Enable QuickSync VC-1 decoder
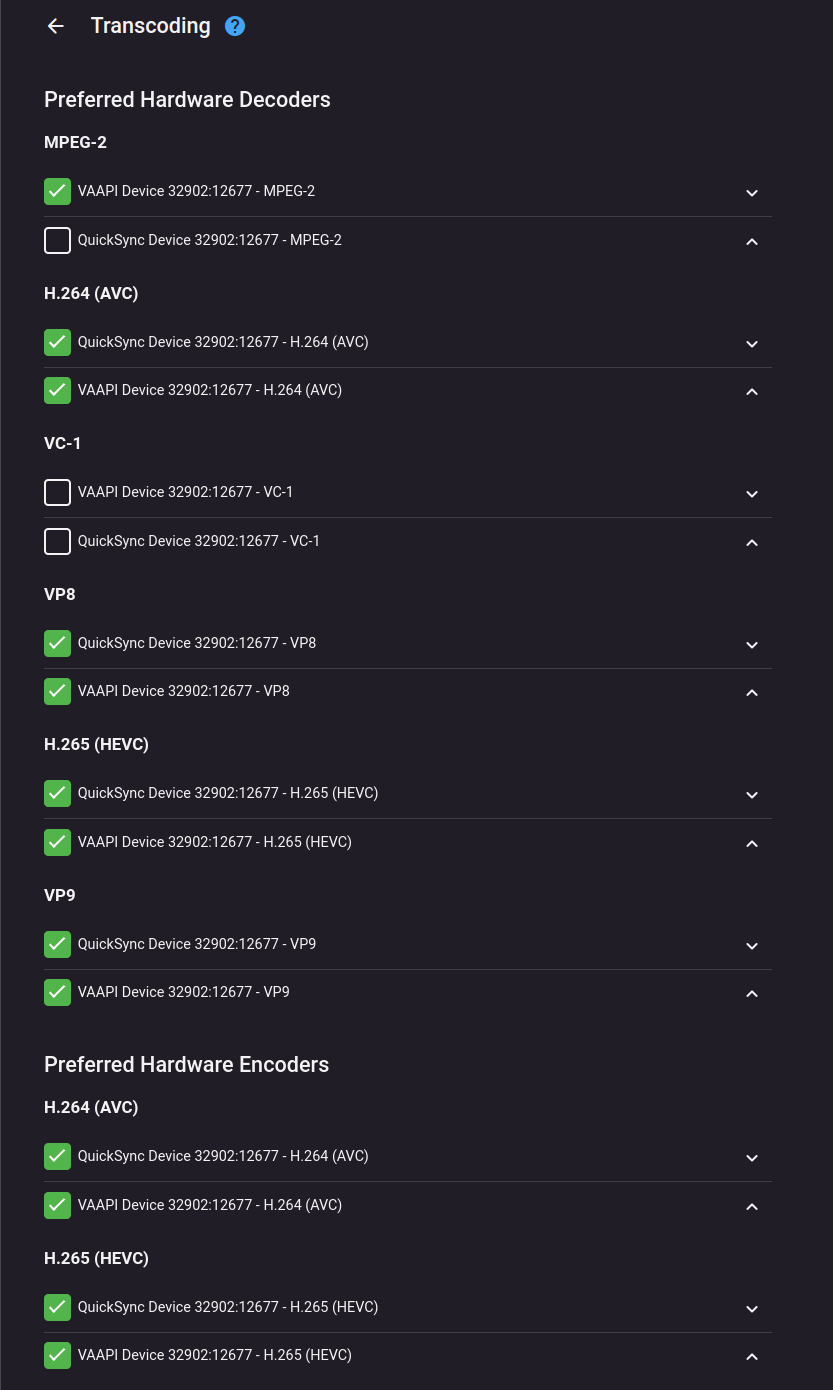833x1390 pixels. click(x=57, y=541)
